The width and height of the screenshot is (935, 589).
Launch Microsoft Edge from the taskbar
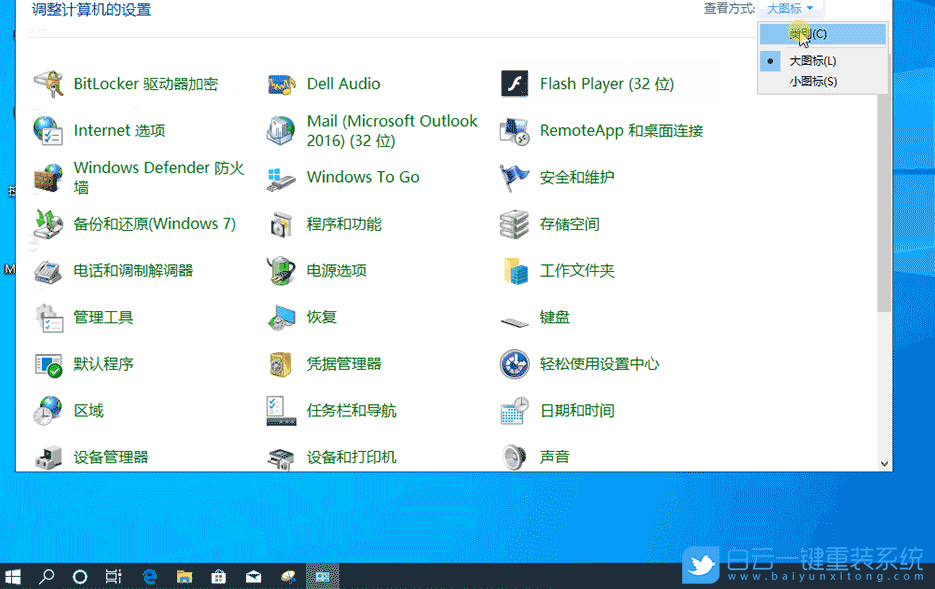click(x=150, y=576)
